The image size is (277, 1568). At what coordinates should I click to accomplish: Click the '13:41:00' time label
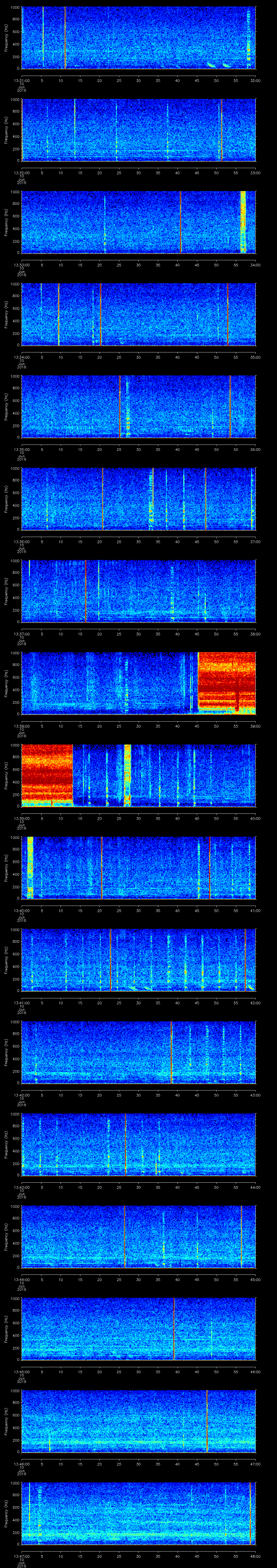click(21, 1003)
